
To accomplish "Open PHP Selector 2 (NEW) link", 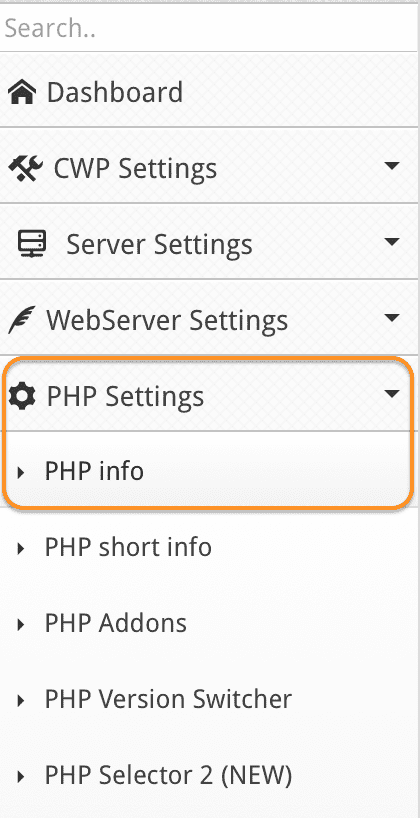I will coord(168,776).
